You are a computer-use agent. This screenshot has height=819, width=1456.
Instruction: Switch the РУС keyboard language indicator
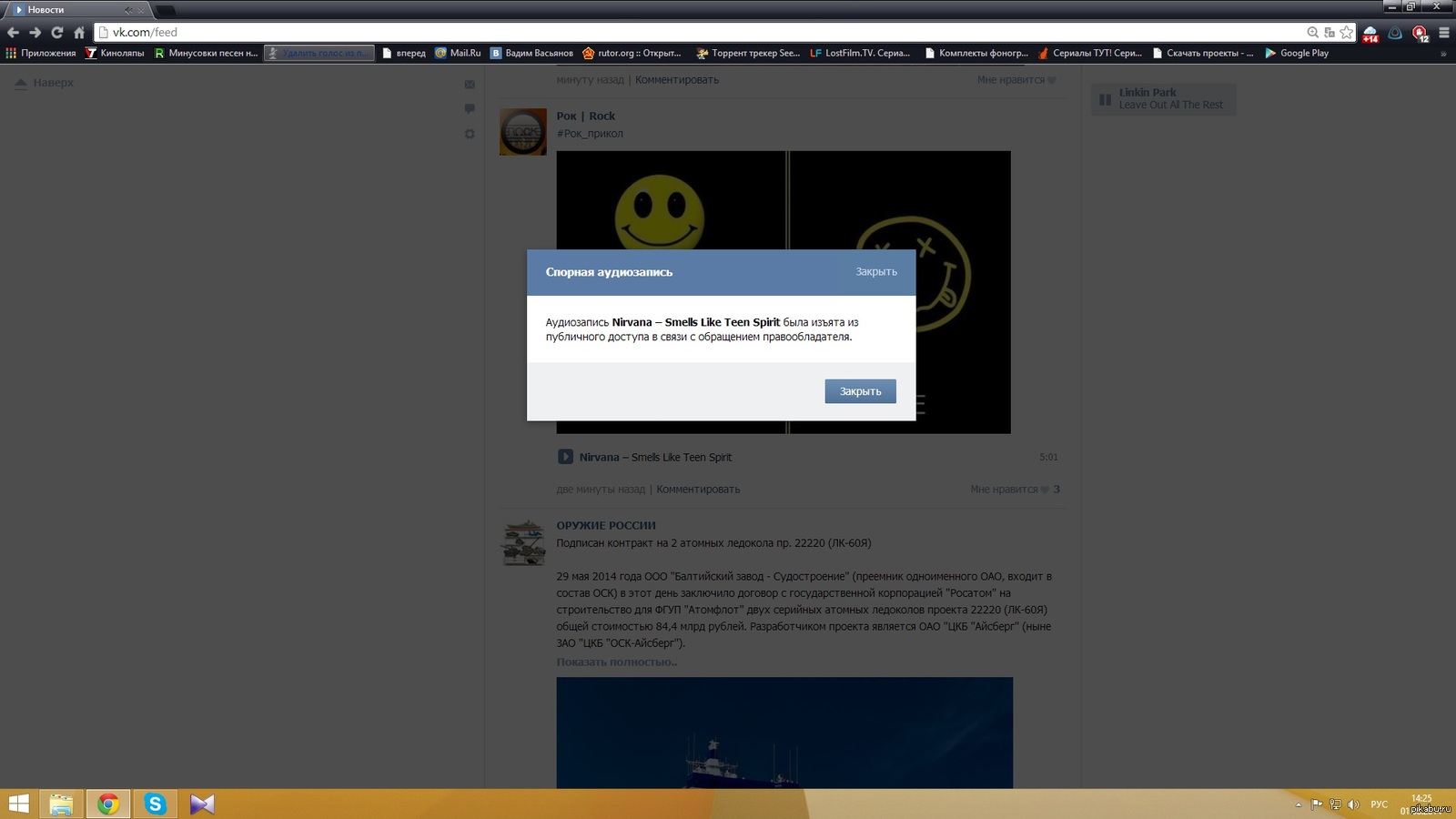[1380, 804]
